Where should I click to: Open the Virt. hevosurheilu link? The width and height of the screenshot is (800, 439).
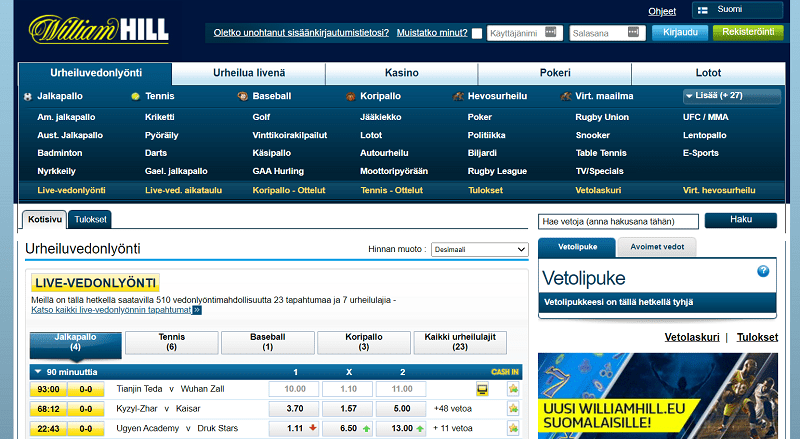pyautogui.click(x=719, y=190)
